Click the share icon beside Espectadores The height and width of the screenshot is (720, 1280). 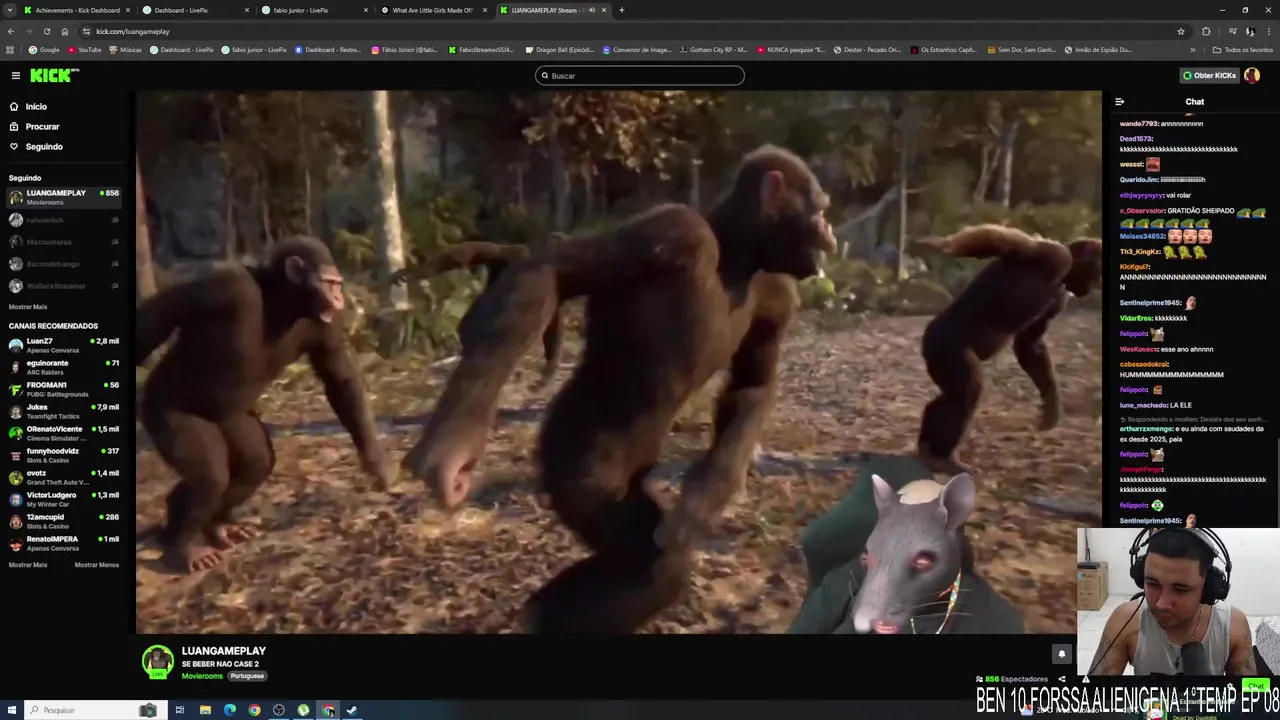coord(1062,679)
